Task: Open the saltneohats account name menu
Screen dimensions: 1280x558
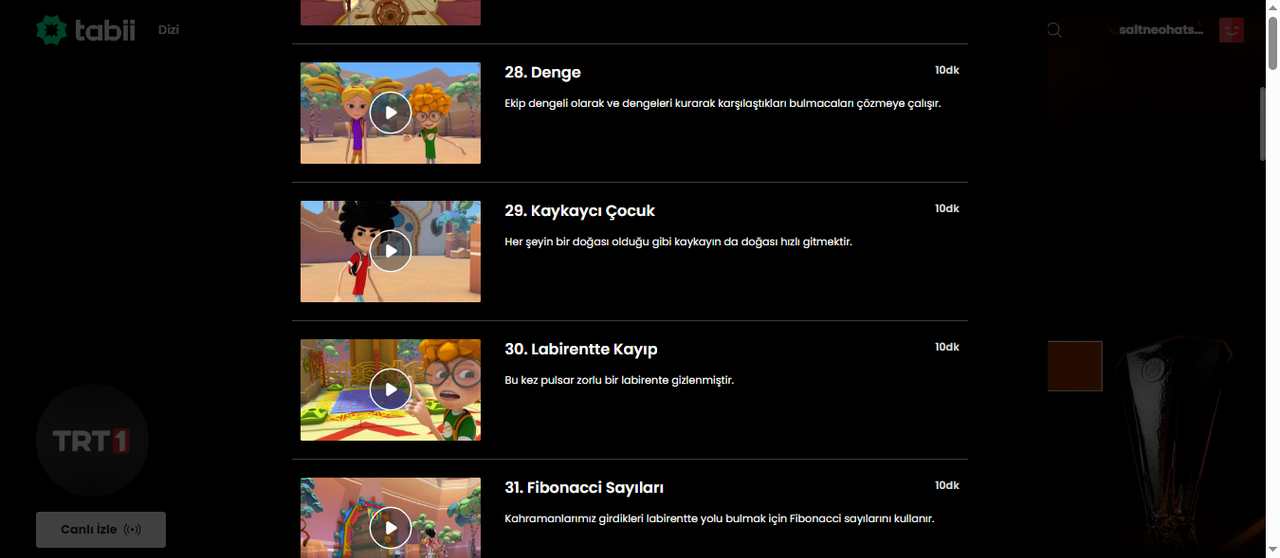Action: coord(1161,30)
